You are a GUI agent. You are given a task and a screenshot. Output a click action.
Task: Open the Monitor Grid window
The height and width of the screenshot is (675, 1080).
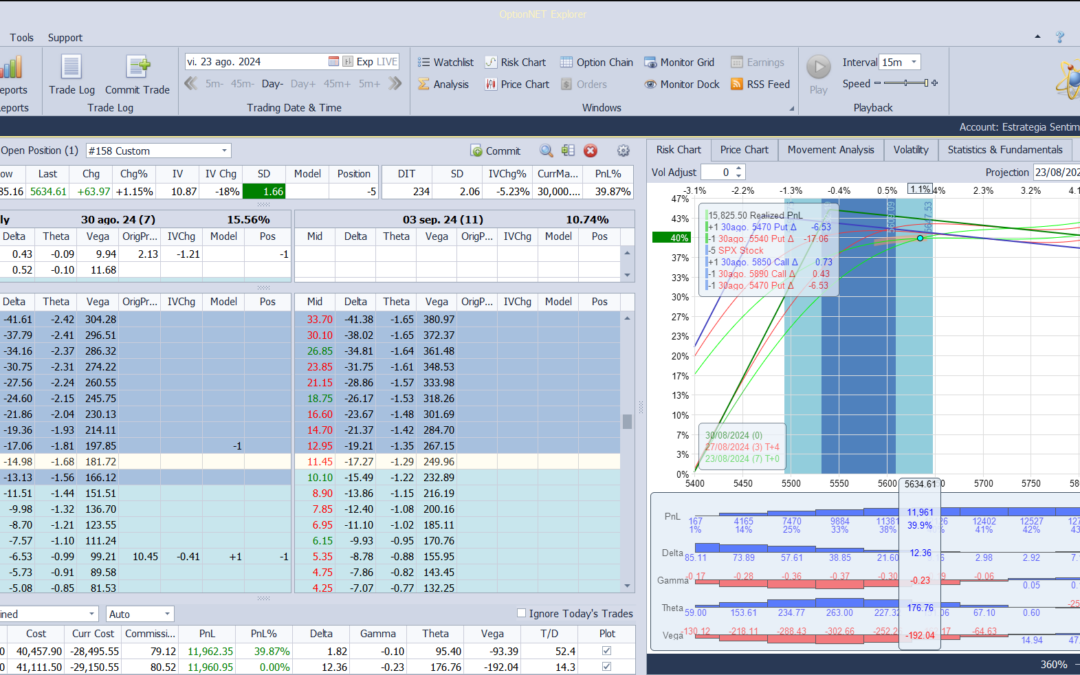click(x=679, y=62)
